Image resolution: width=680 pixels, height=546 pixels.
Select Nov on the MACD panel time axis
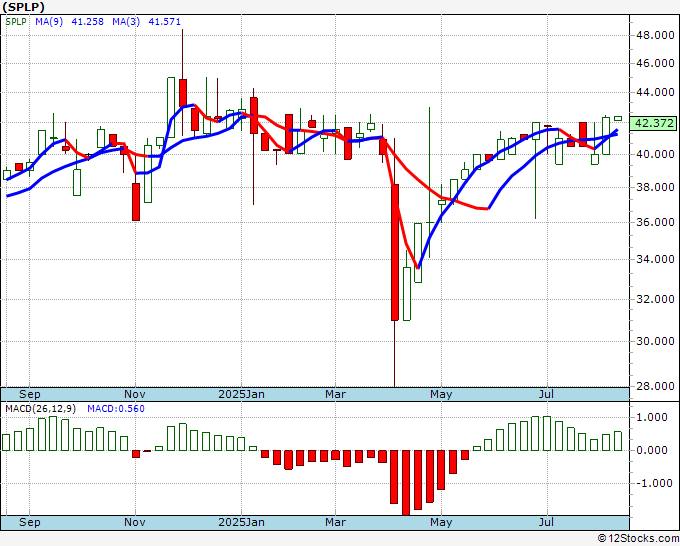(134, 522)
